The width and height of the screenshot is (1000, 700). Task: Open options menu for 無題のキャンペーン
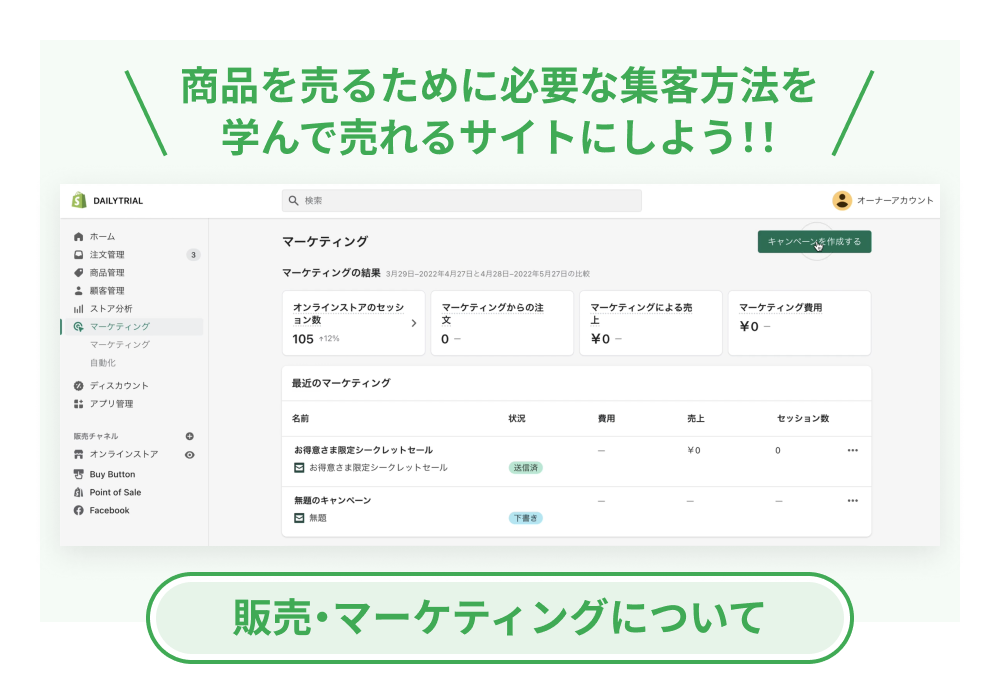click(x=852, y=501)
